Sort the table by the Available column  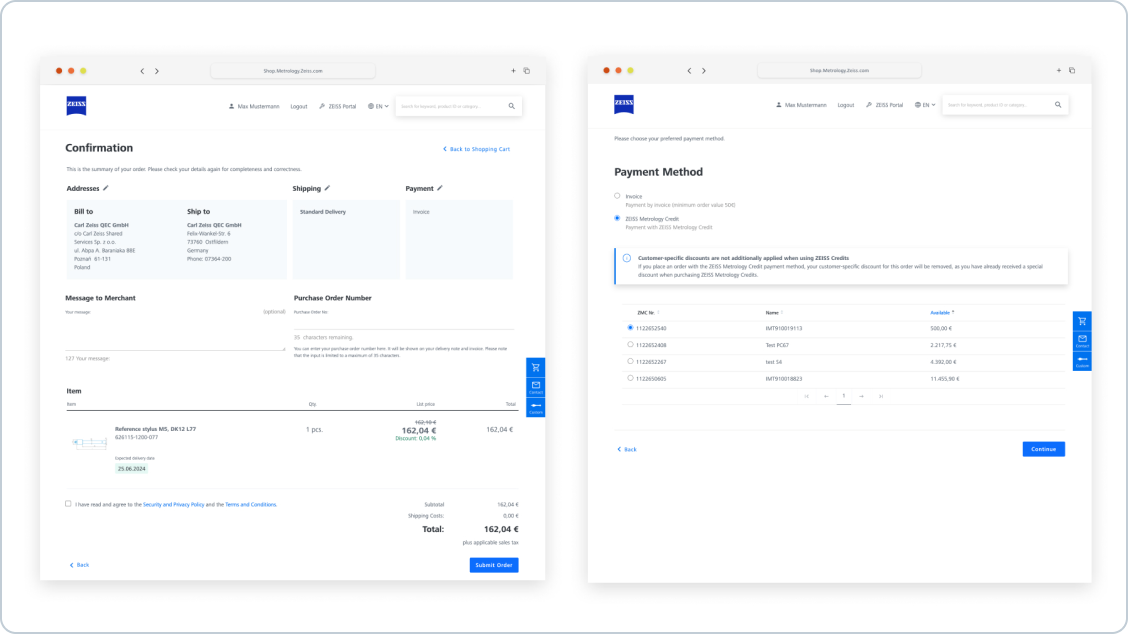[941, 312]
